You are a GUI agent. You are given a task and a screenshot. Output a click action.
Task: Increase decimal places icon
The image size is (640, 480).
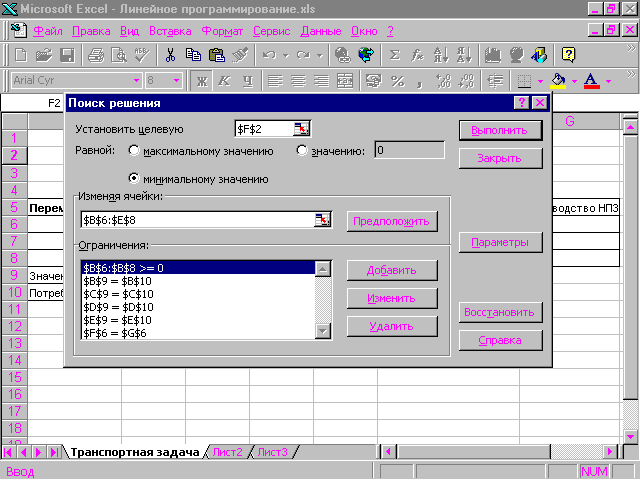click(x=444, y=81)
